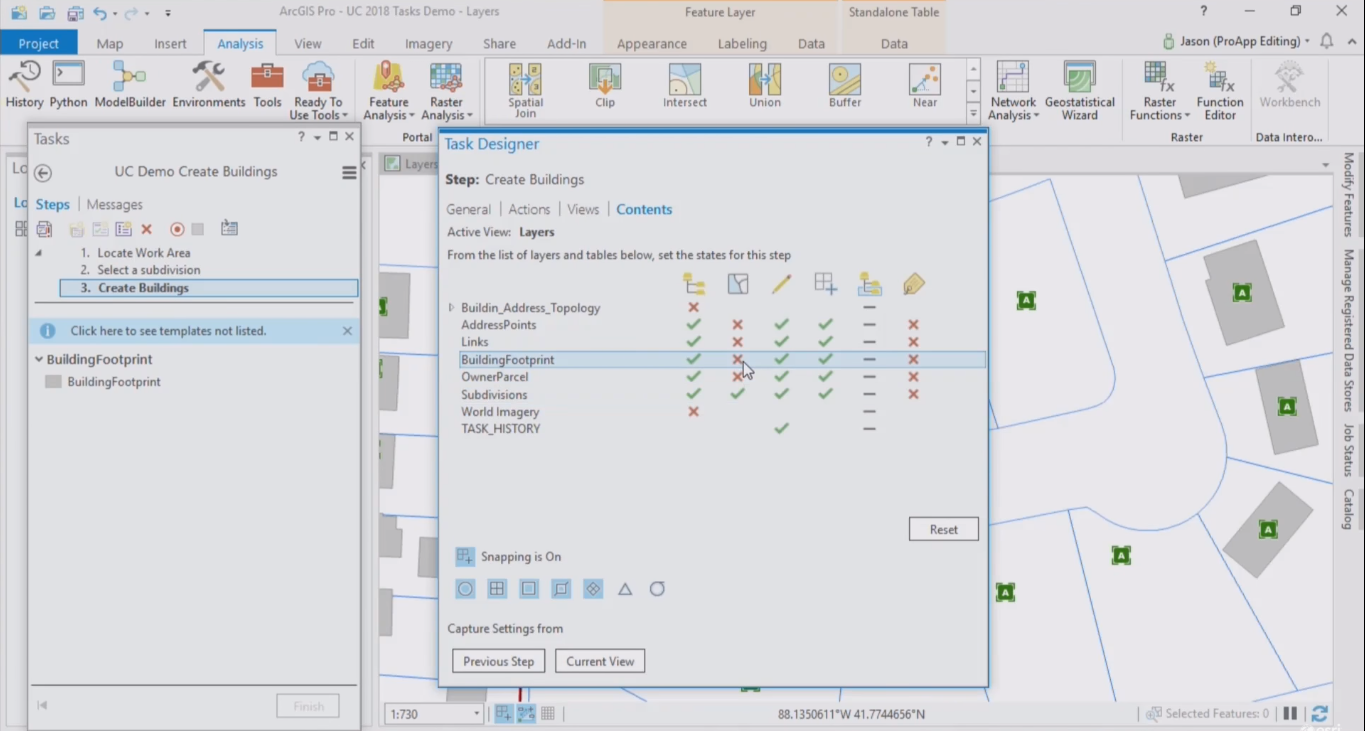Click the red record button in Tasks pane
The image size is (1365, 731).
point(177,229)
